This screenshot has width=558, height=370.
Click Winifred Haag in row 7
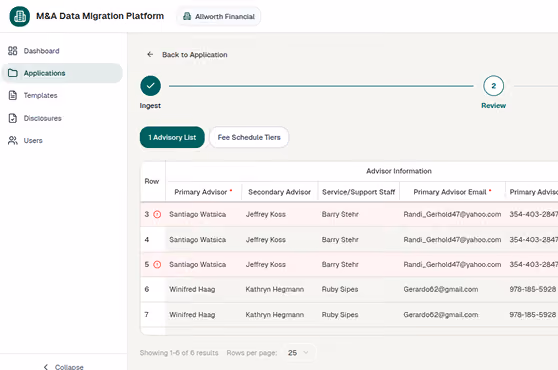tap(192, 314)
